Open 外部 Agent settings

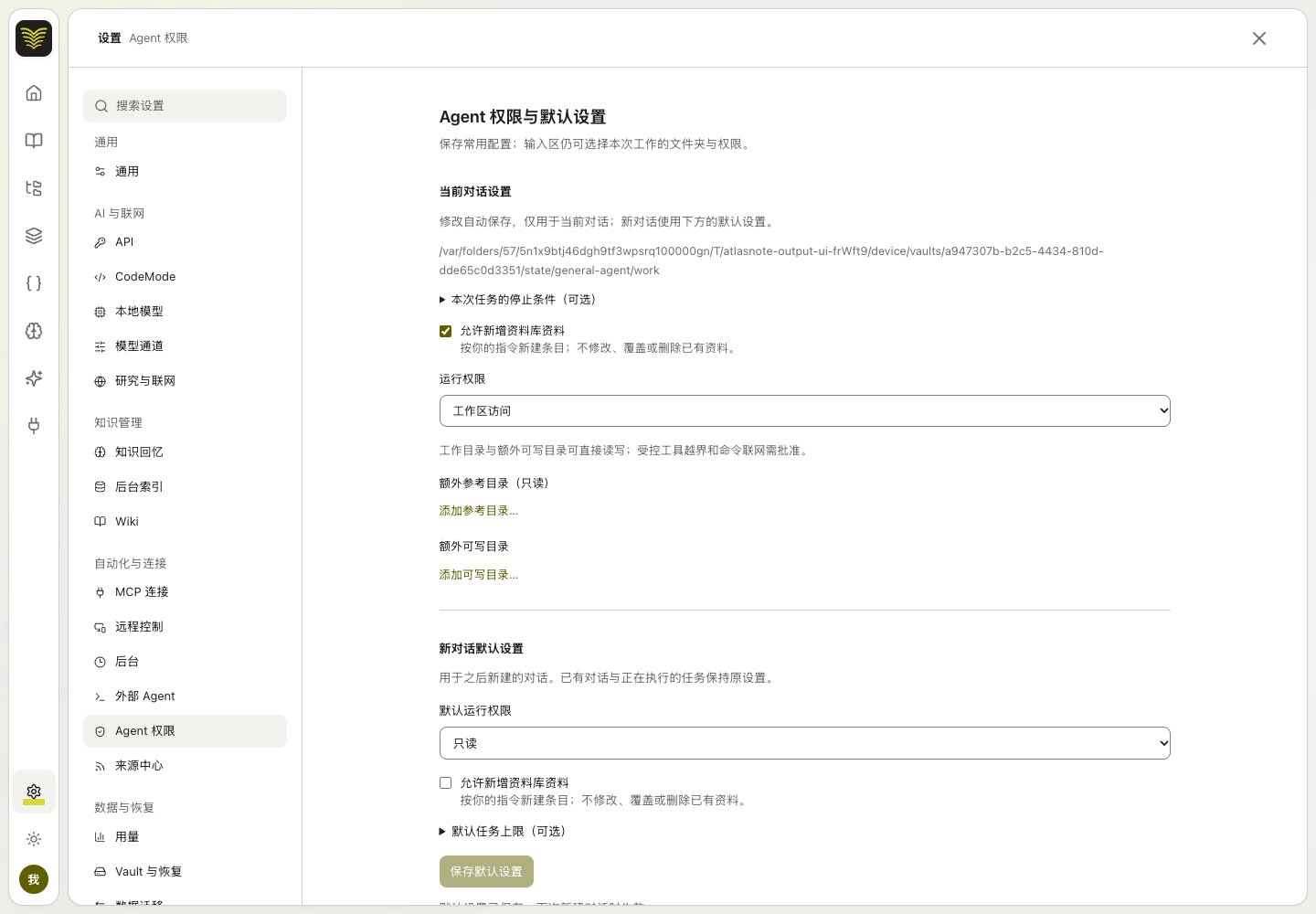pyautogui.click(x=185, y=696)
